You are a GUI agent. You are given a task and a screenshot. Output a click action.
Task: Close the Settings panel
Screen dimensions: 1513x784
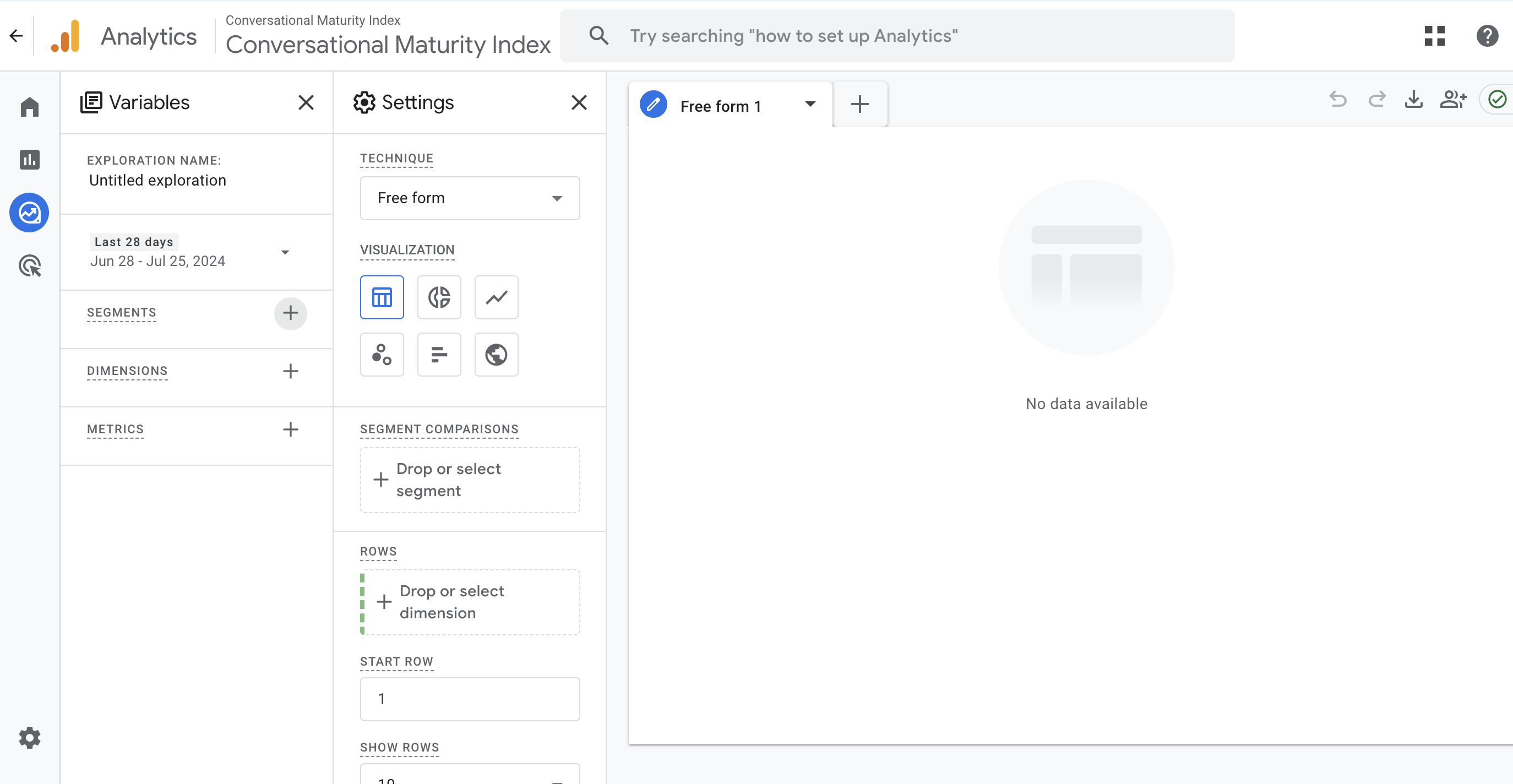[579, 102]
